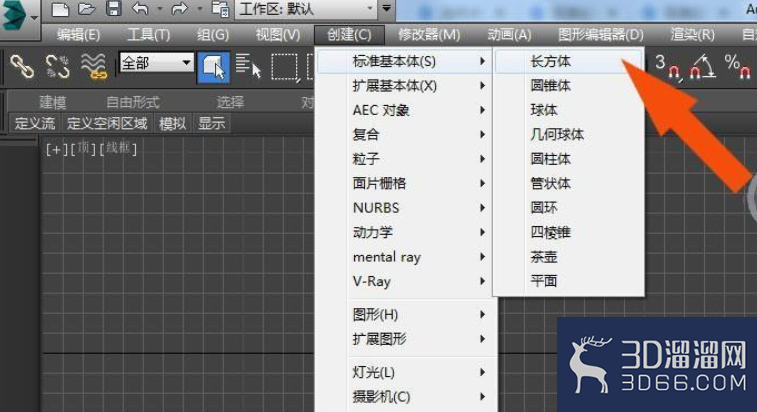The height and width of the screenshot is (412, 757).
Task: Click viewport [顶] view label
Action: click(84, 149)
